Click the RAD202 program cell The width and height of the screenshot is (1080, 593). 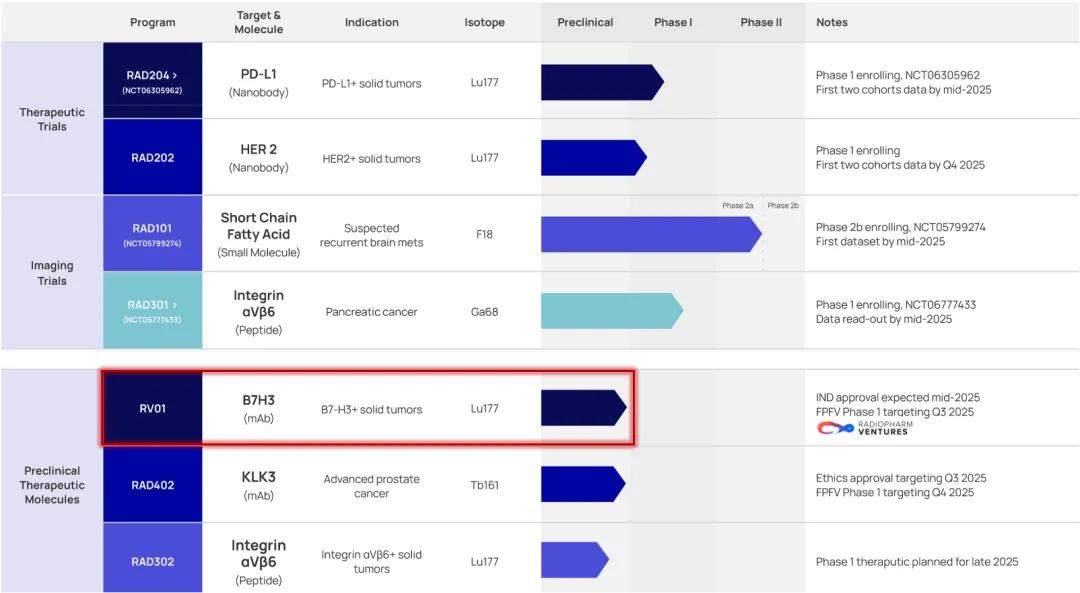(x=152, y=157)
